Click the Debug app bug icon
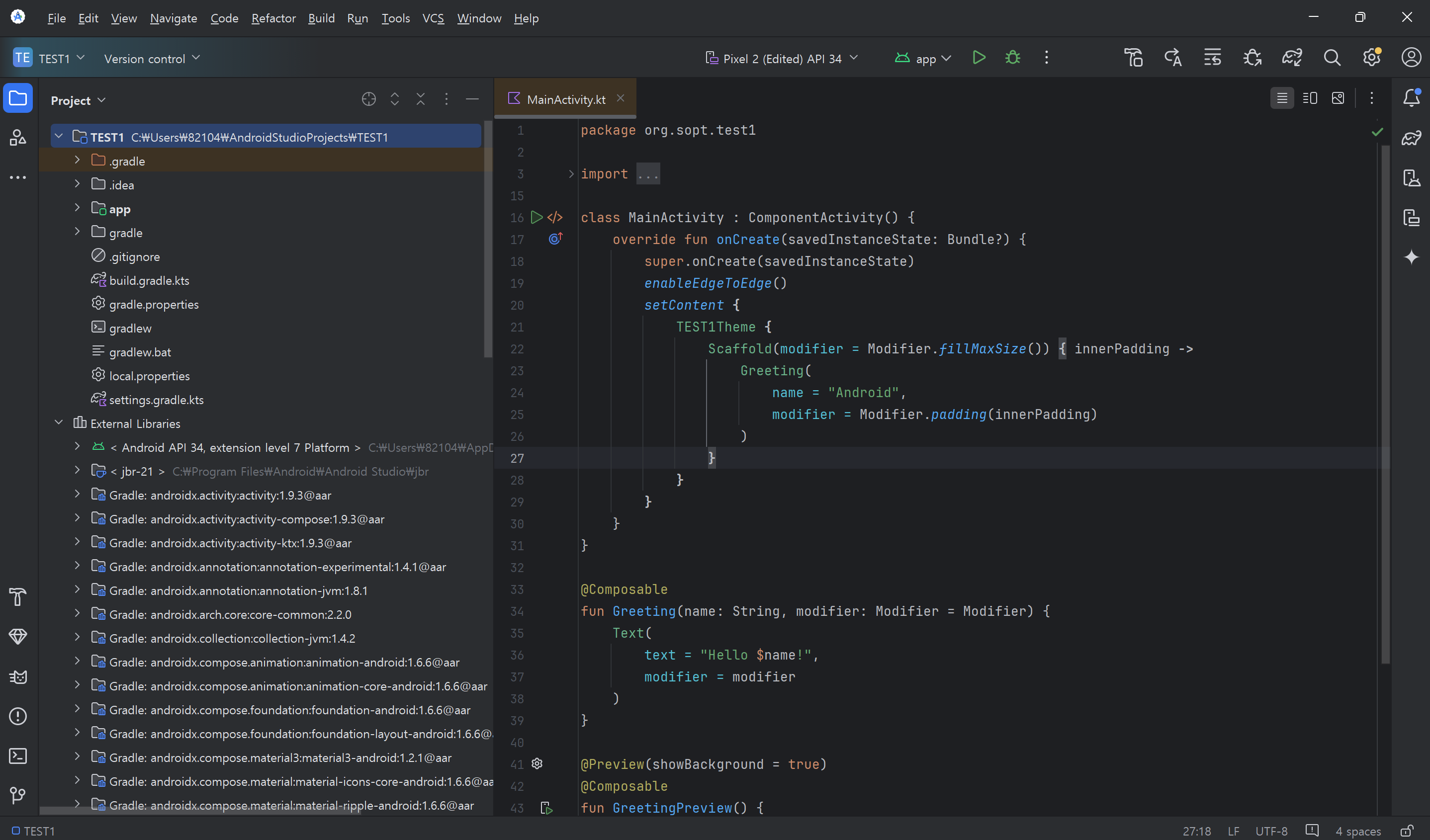The height and width of the screenshot is (840, 1430). [1012, 58]
